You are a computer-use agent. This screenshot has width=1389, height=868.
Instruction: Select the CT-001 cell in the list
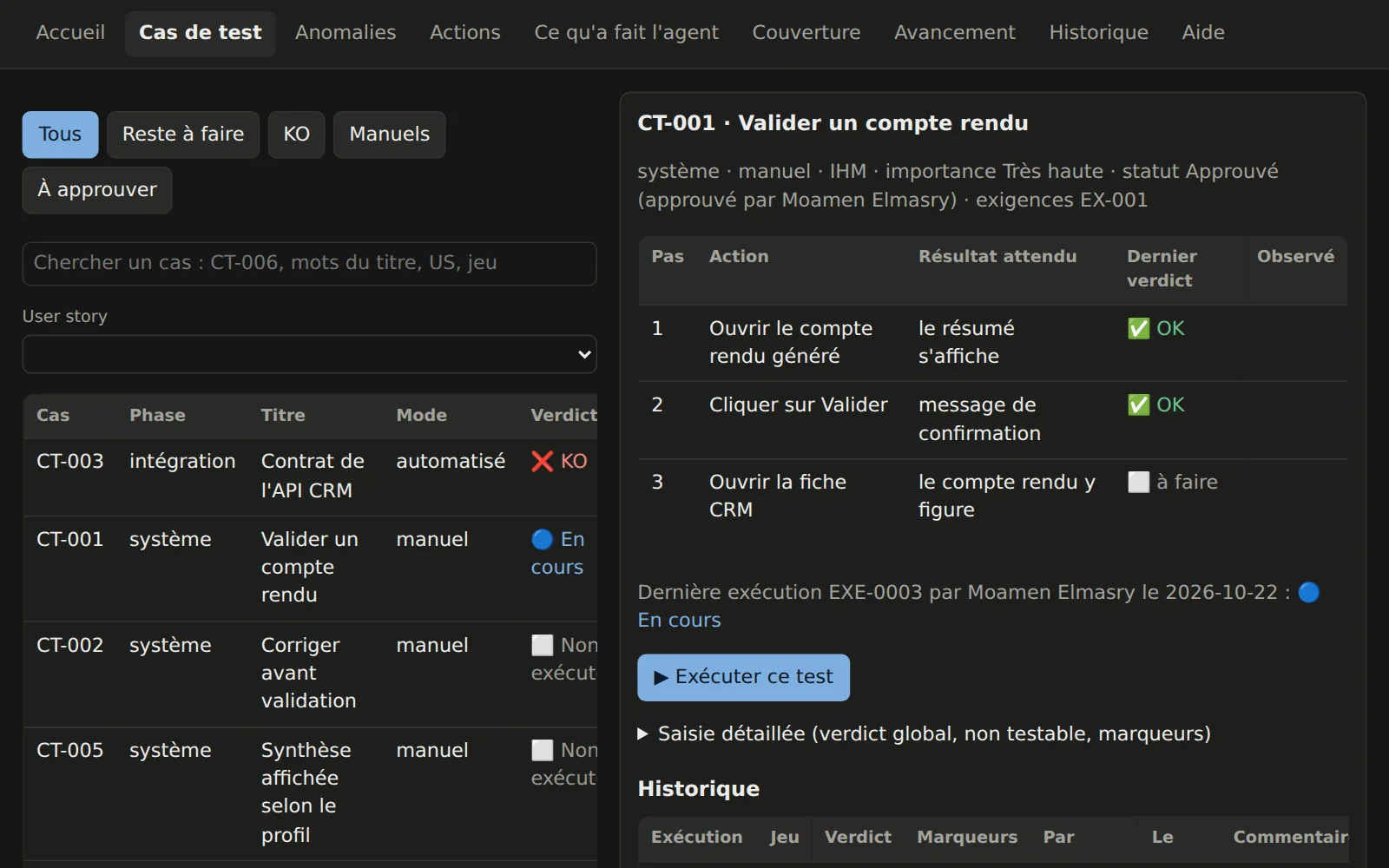(x=69, y=539)
